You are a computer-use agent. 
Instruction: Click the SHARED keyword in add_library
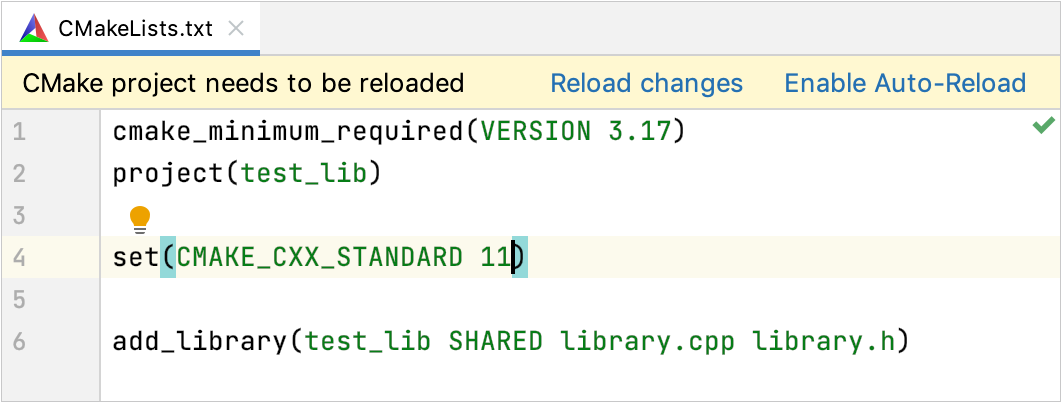pos(495,342)
